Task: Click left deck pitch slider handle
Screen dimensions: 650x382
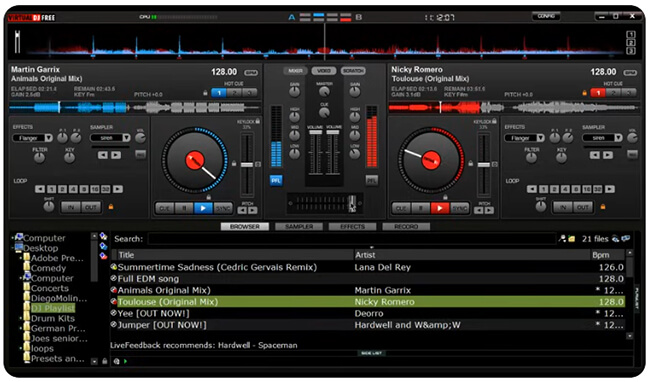Action: tap(247, 165)
